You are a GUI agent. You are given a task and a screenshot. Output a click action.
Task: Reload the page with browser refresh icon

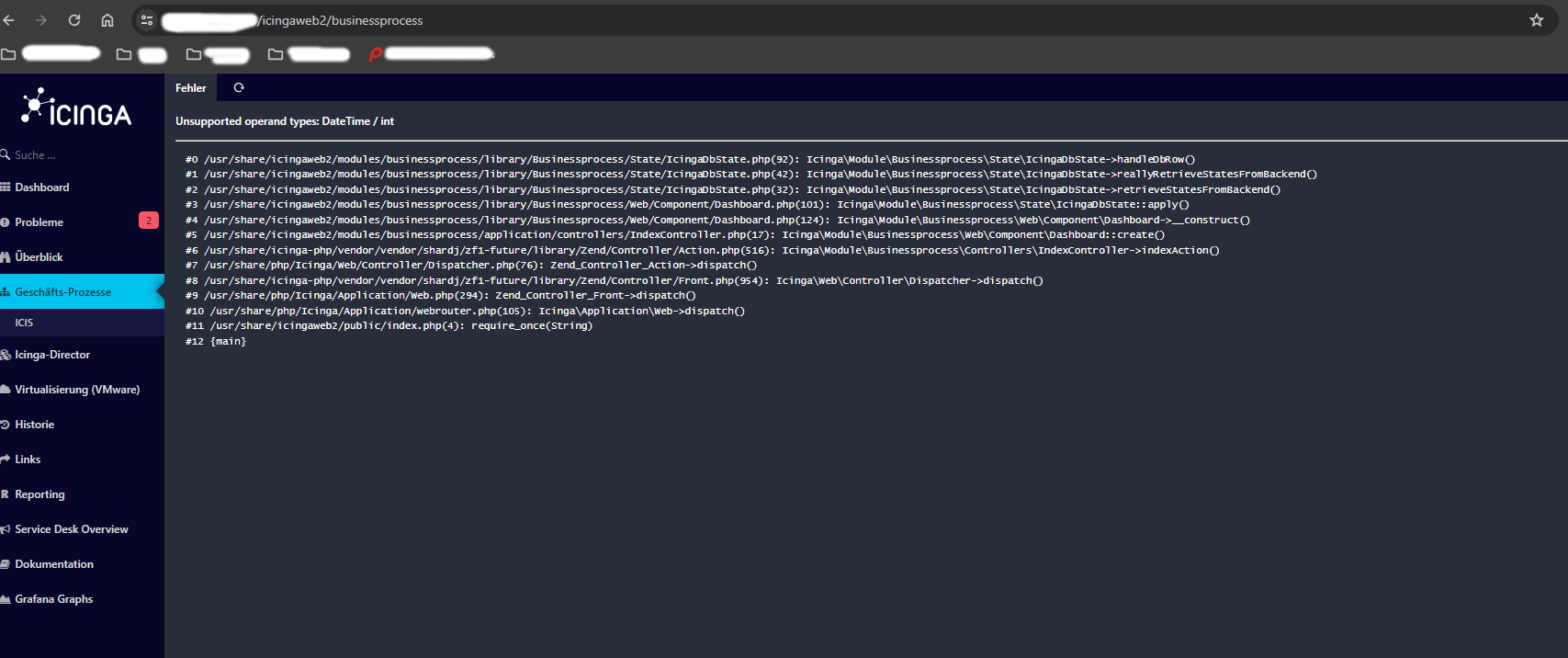(74, 20)
